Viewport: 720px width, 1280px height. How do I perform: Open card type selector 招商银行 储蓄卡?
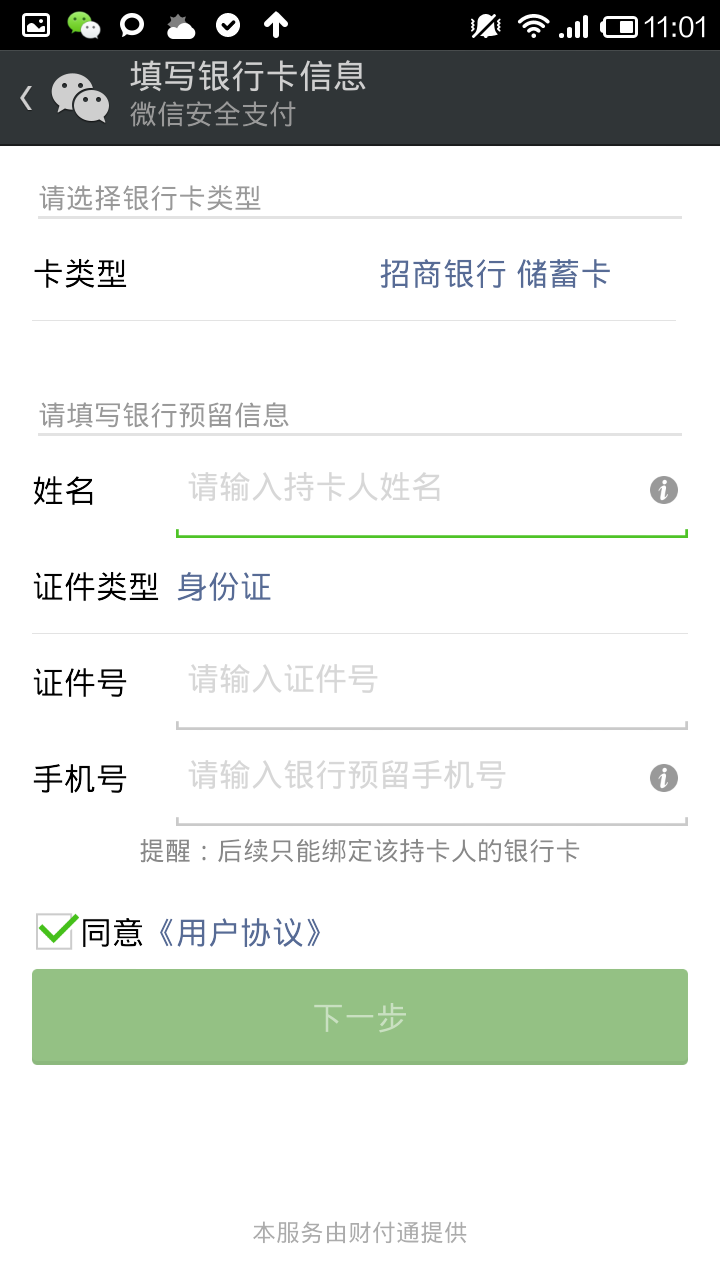495,274
